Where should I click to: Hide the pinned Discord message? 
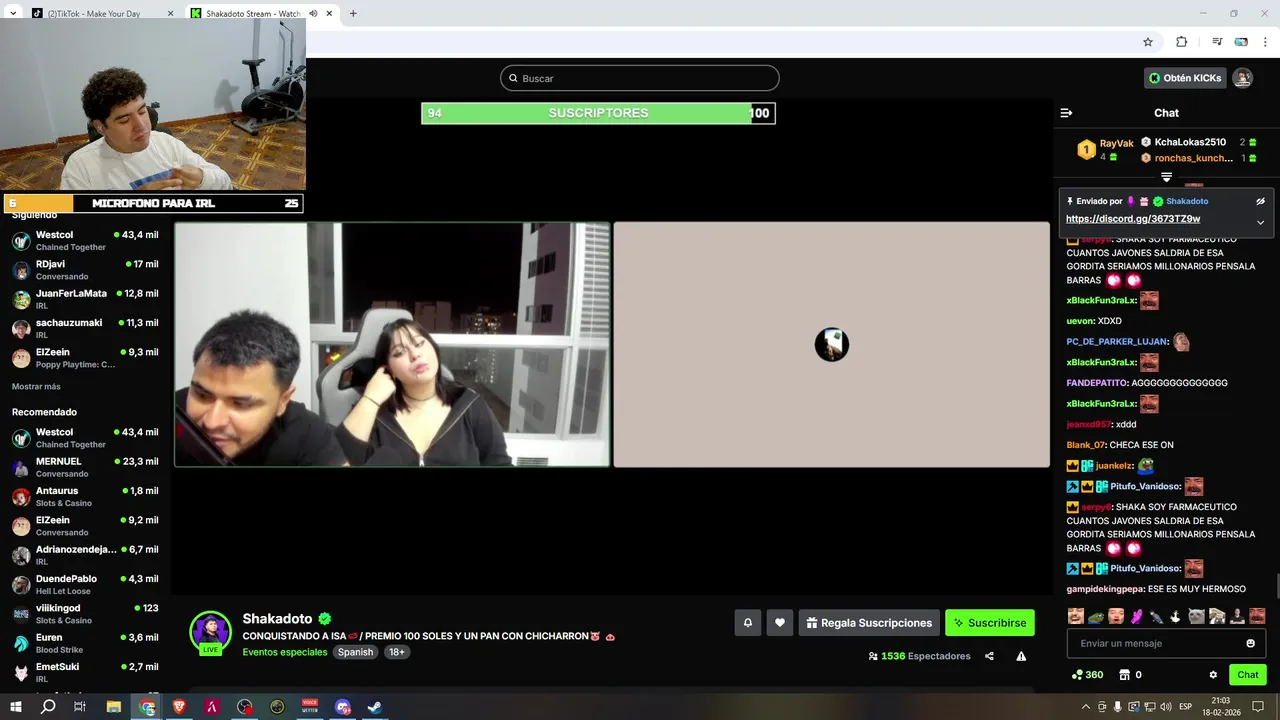pyautogui.click(x=1260, y=201)
